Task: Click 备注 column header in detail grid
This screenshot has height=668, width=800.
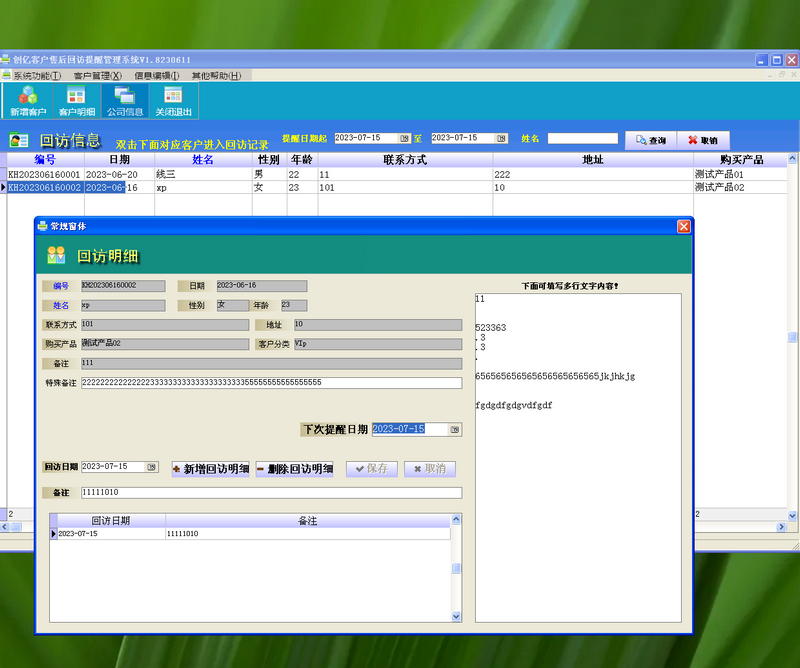Action: coord(308,521)
